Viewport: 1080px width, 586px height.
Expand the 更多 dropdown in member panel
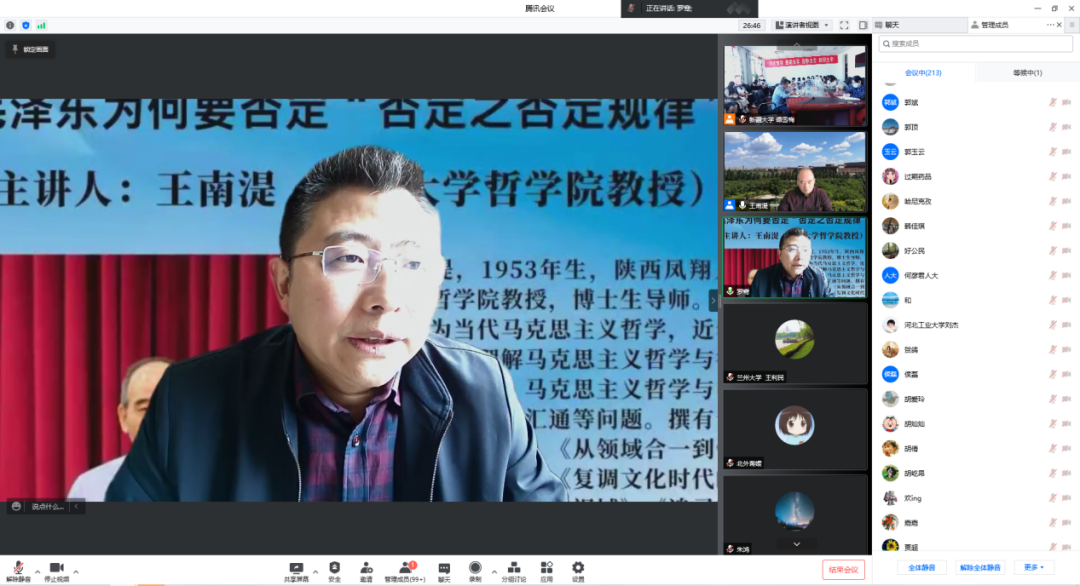tap(1033, 568)
